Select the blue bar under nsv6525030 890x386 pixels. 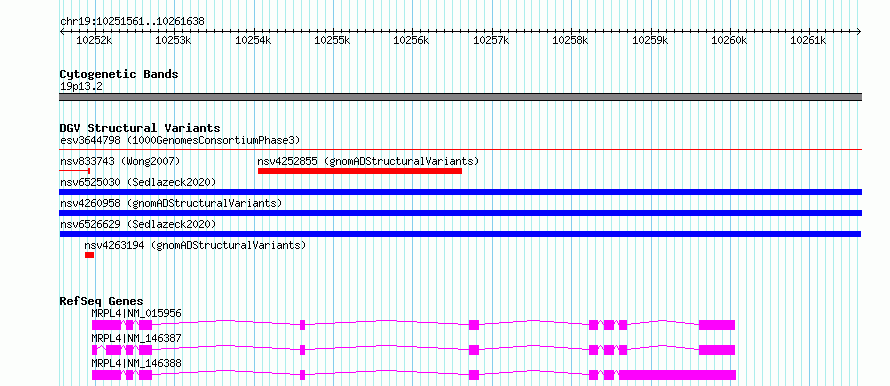point(460,192)
